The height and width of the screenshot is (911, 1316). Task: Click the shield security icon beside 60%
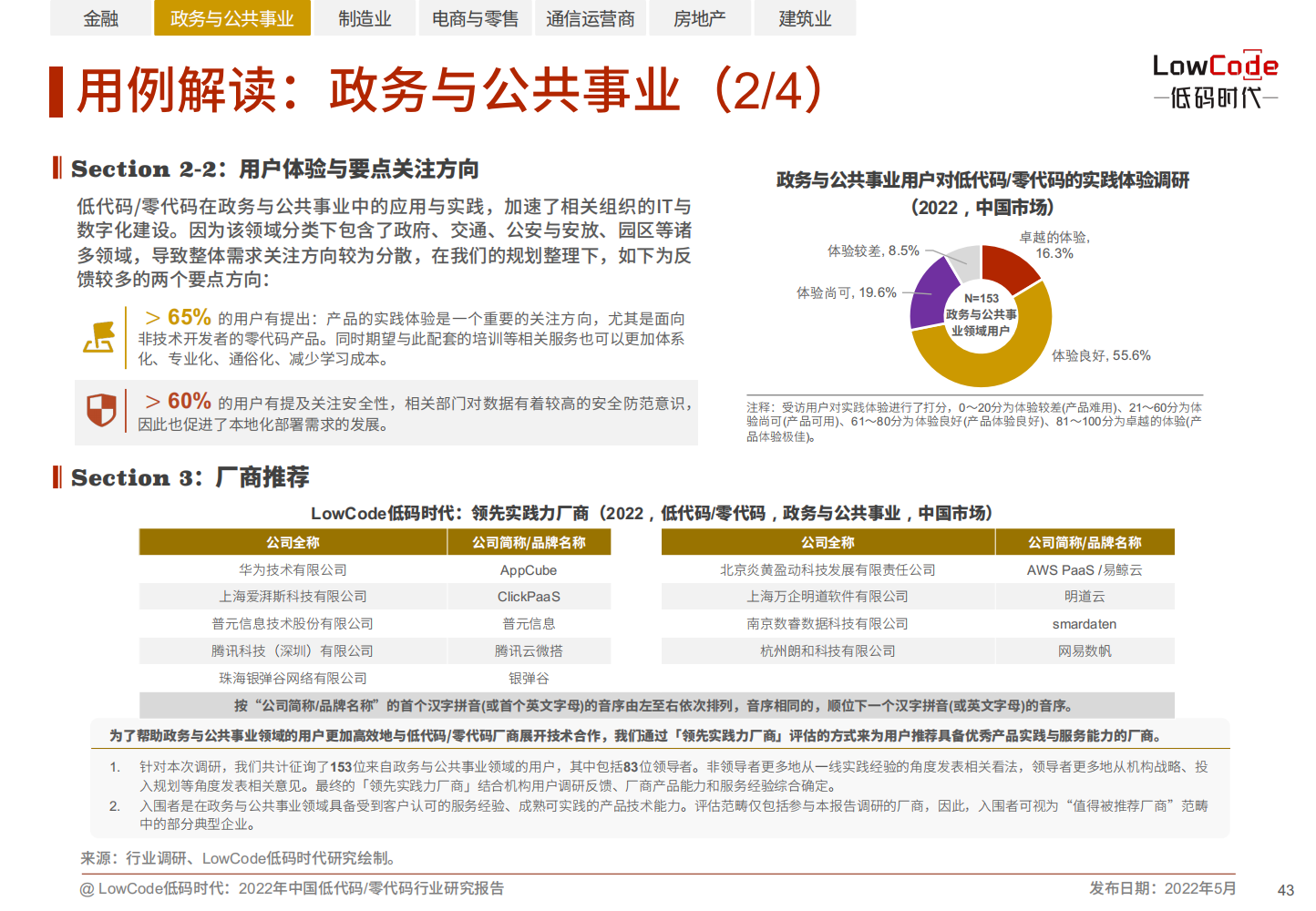pos(101,411)
